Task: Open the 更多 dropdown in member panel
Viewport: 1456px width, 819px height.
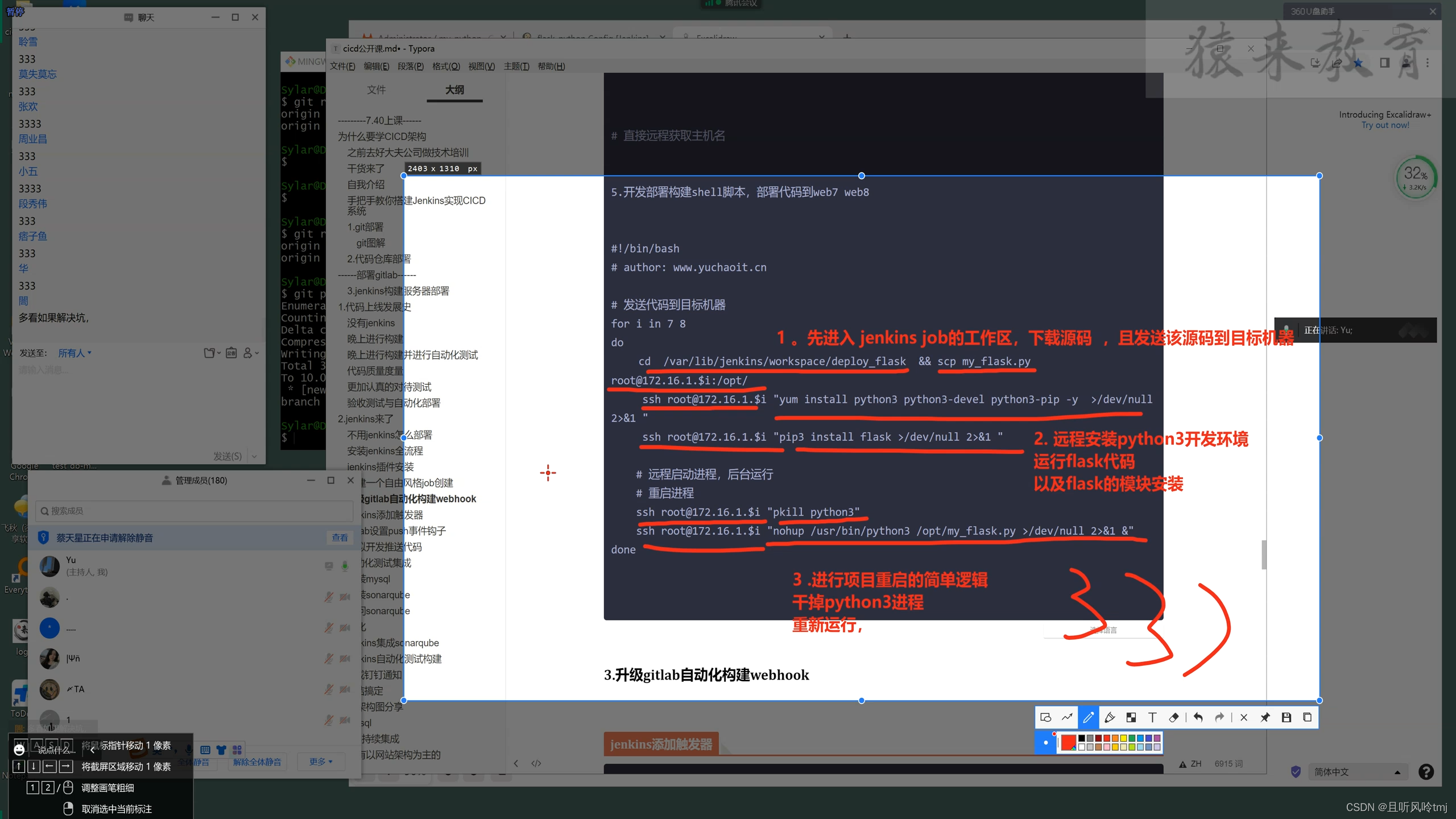Action: tap(321, 762)
